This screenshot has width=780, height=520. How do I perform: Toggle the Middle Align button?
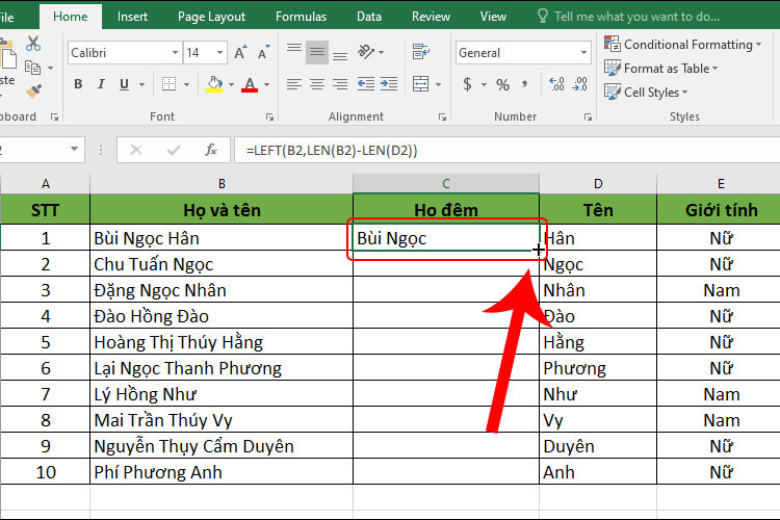317,52
